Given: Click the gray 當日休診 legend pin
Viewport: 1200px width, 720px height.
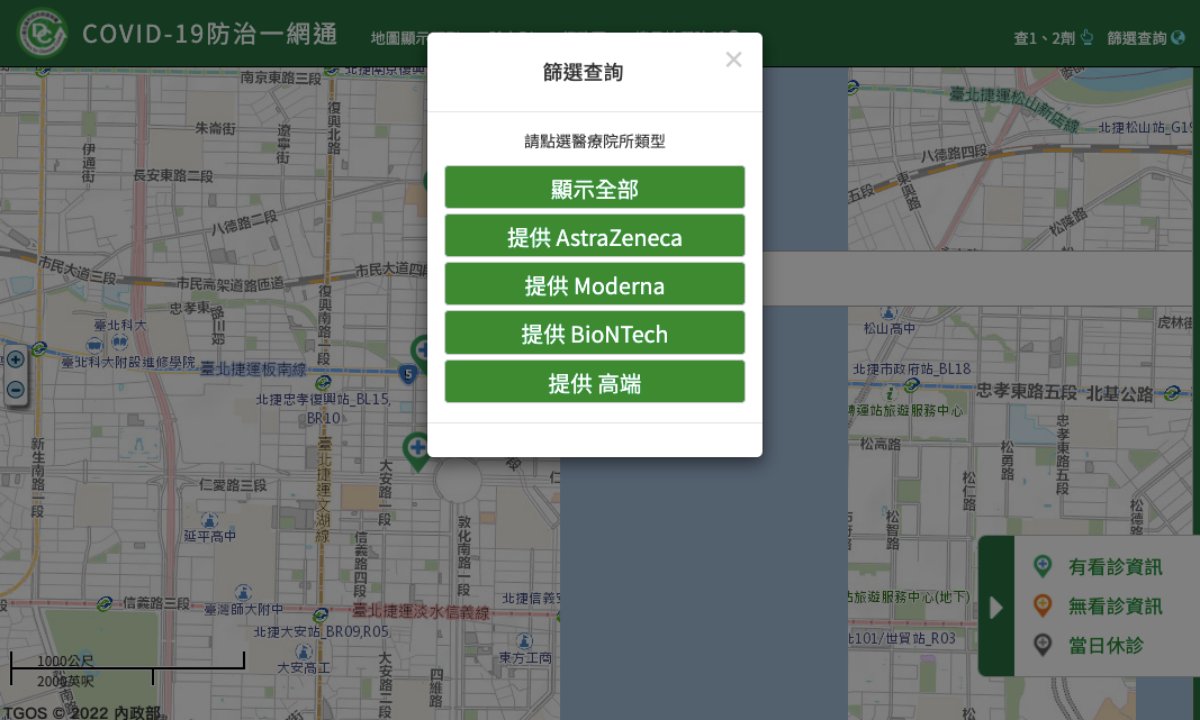Looking at the screenshot, I should point(1042,645).
